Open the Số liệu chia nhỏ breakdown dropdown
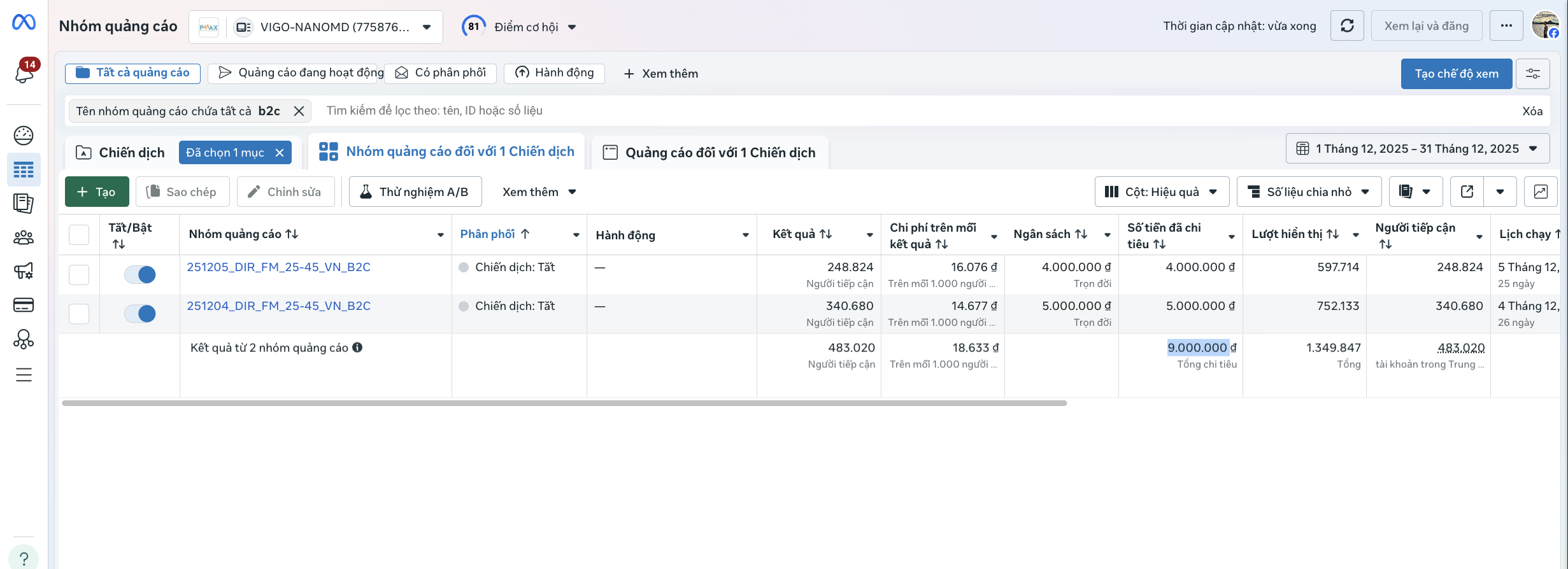This screenshot has width=1568, height=569. pos(1308,192)
